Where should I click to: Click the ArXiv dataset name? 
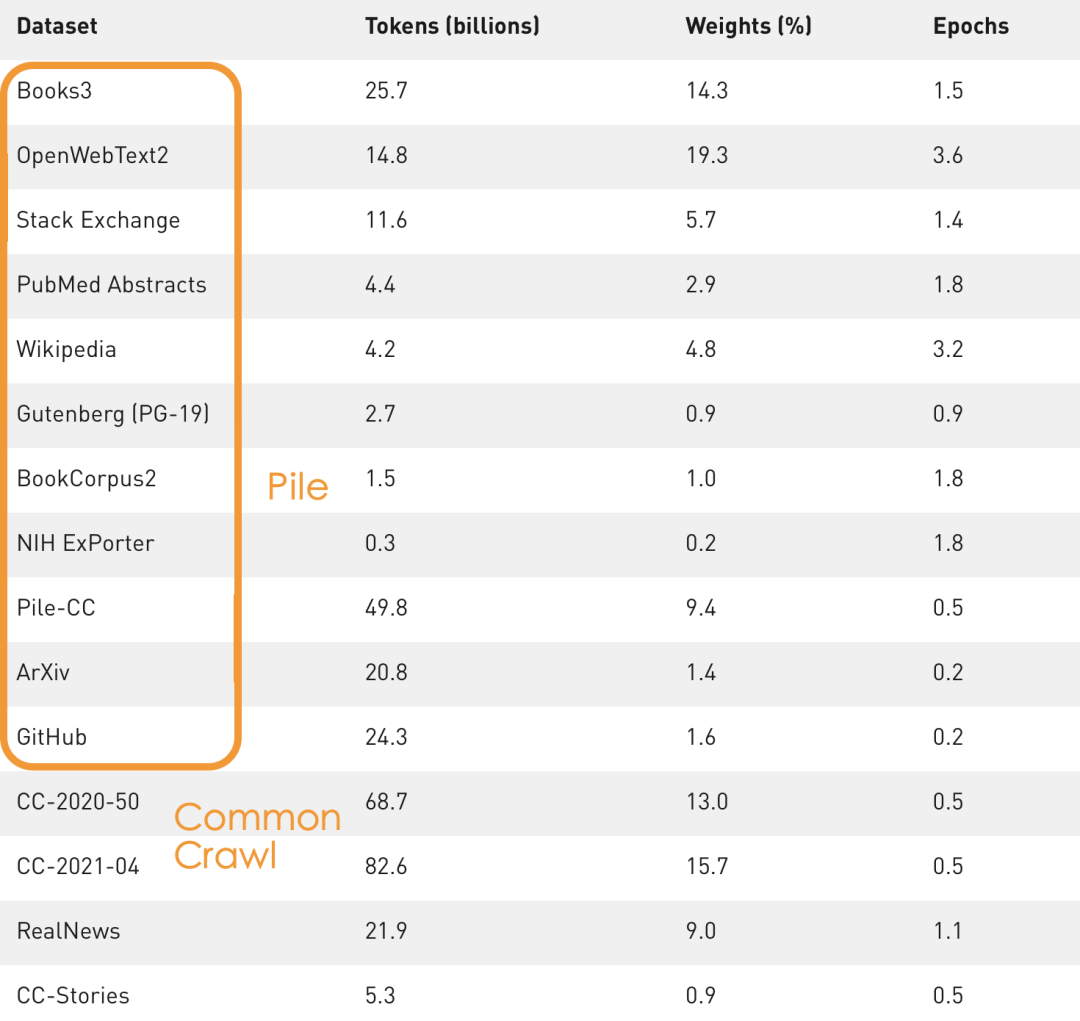pos(43,673)
